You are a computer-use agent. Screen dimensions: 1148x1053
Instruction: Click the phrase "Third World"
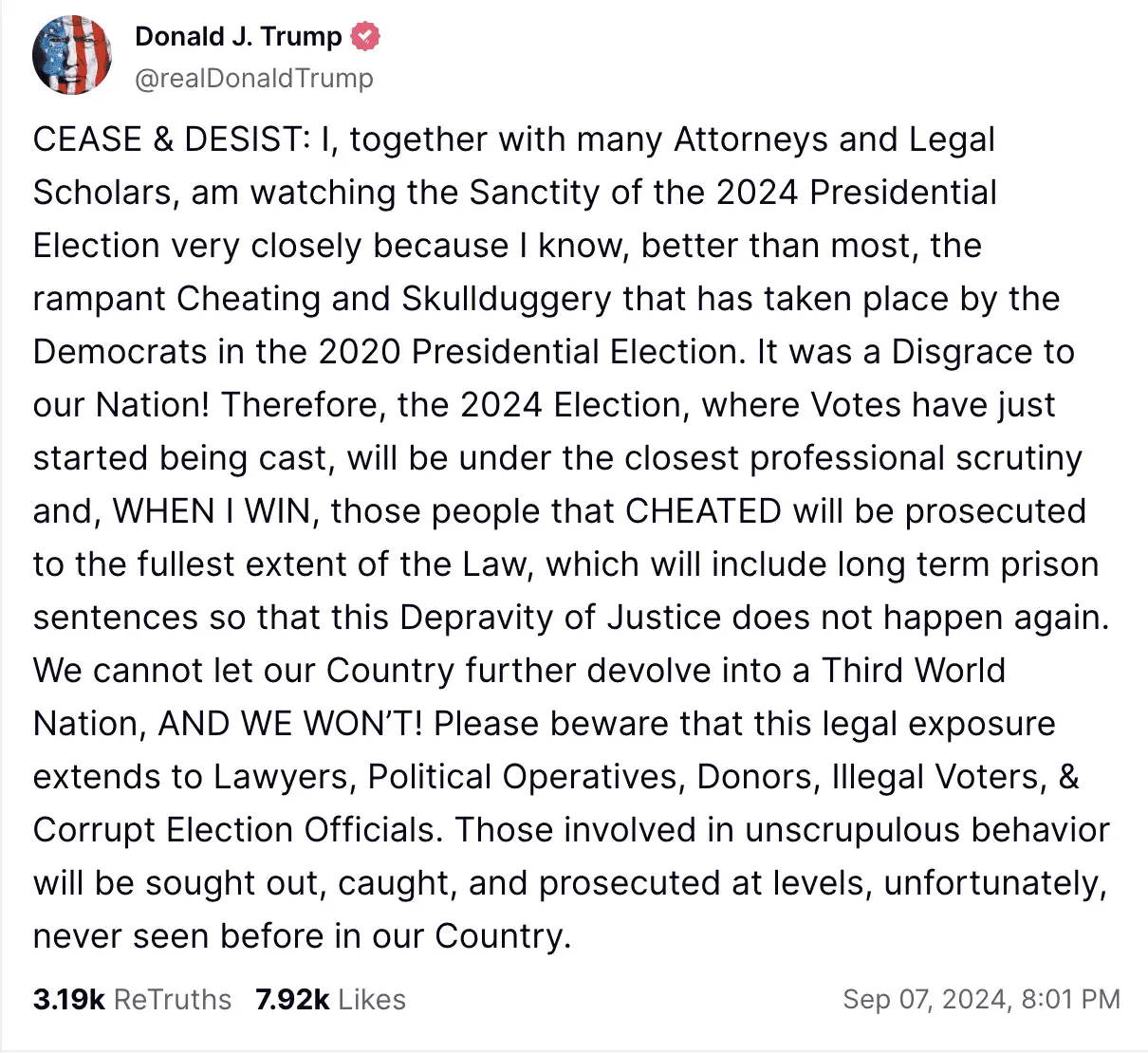(913, 671)
